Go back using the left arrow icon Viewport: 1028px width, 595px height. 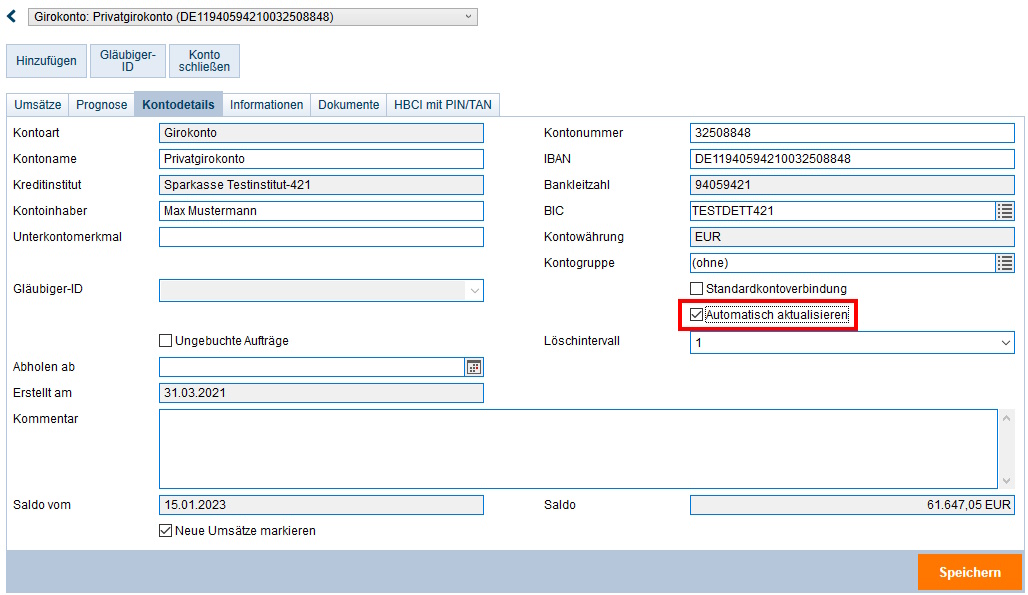point(12,17)
